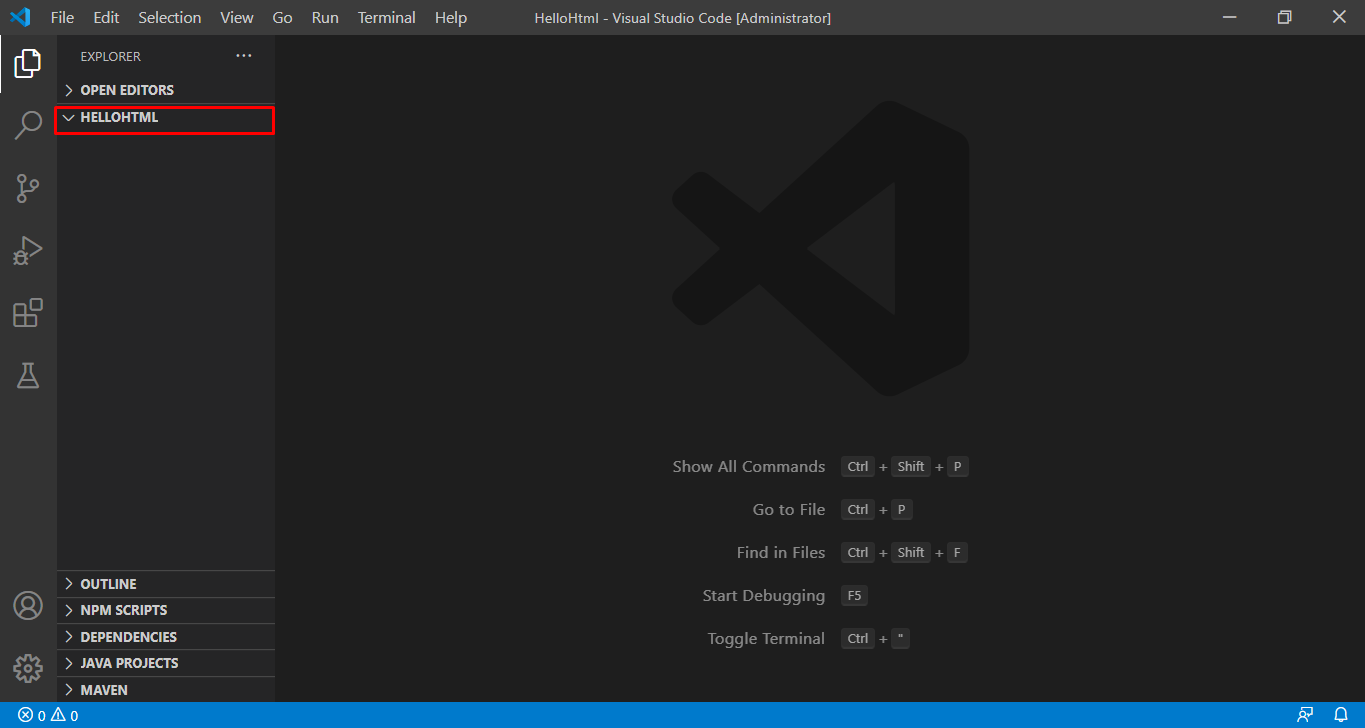Click errors and warnings count in status bar
Screen dimensions: 1365x728
pyautogui.click(x=48, y=715)
